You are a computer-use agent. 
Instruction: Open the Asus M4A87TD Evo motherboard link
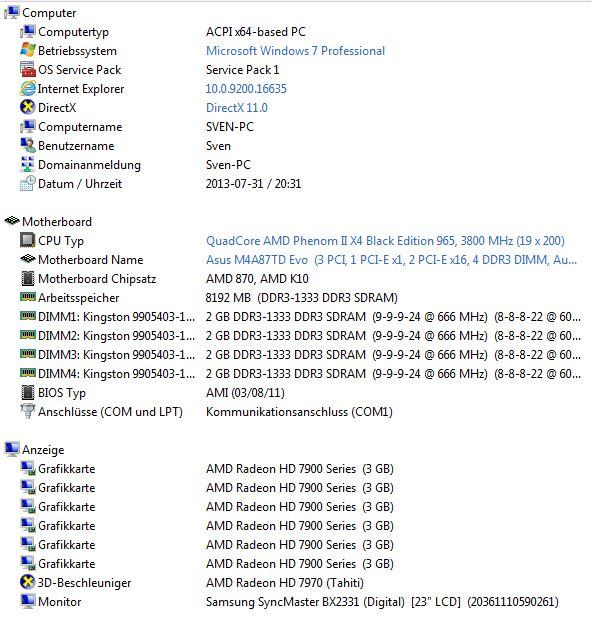point(391,260)
